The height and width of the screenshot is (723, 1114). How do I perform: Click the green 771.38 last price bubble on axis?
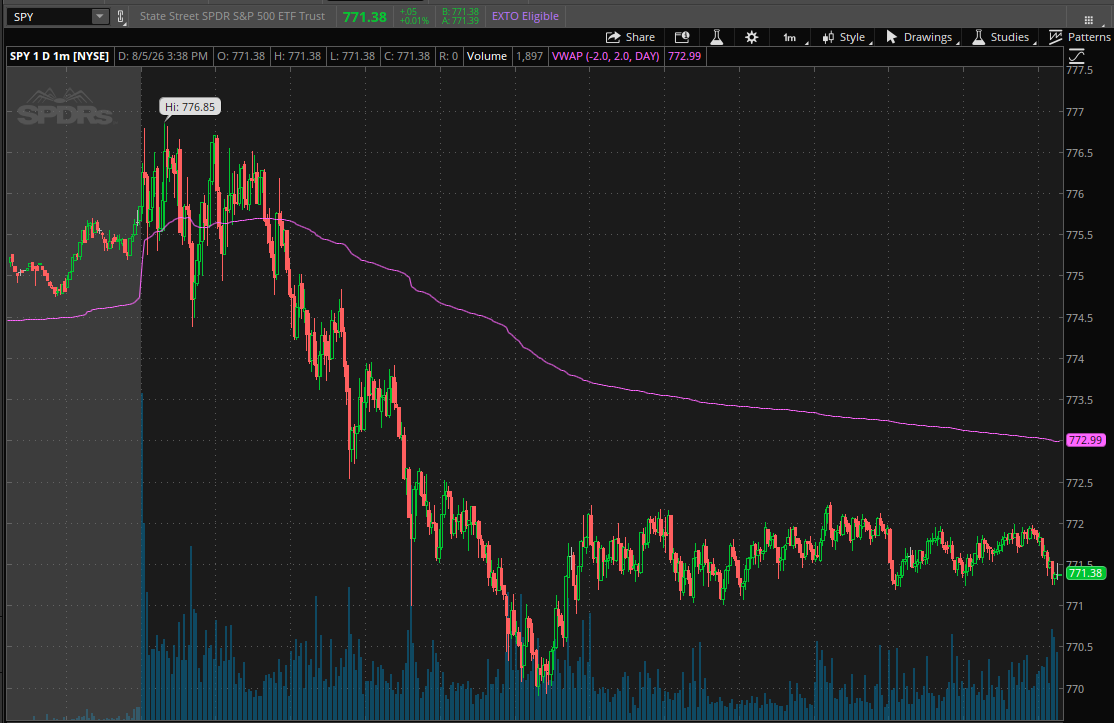point(1086,573)
